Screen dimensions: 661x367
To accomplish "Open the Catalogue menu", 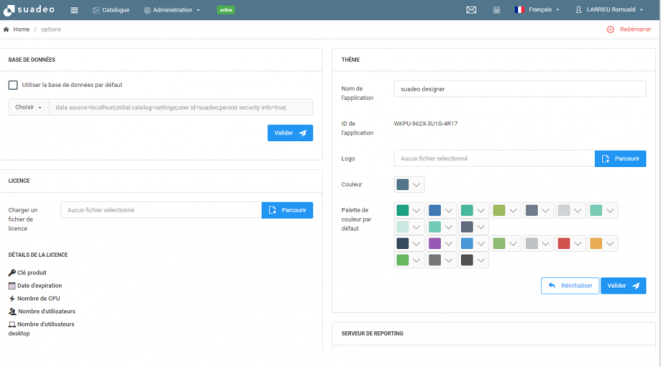I will pyautogui.click(x=111, y=10).
